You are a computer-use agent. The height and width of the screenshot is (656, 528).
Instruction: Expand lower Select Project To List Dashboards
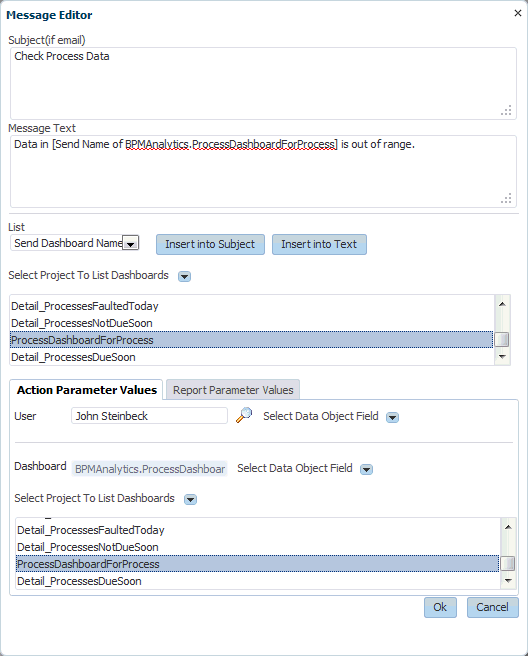pyautogui.click(x=190, y=500)
